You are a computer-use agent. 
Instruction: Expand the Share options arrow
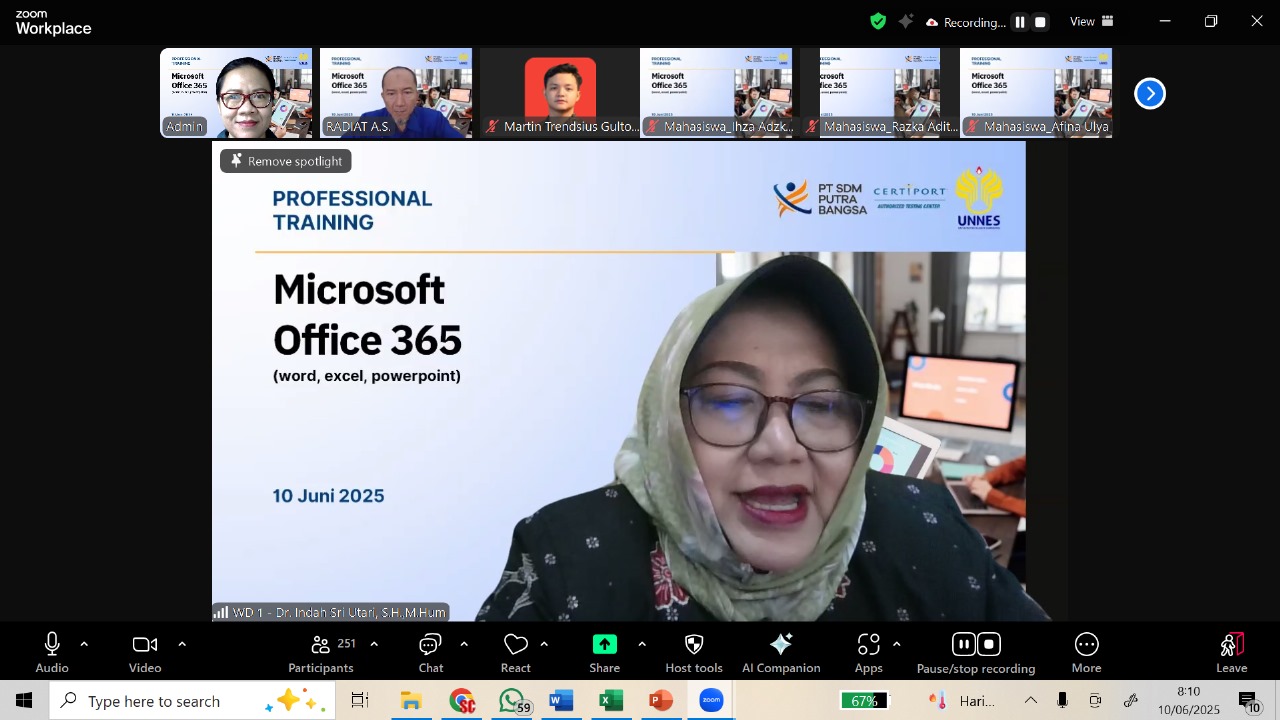641,645
